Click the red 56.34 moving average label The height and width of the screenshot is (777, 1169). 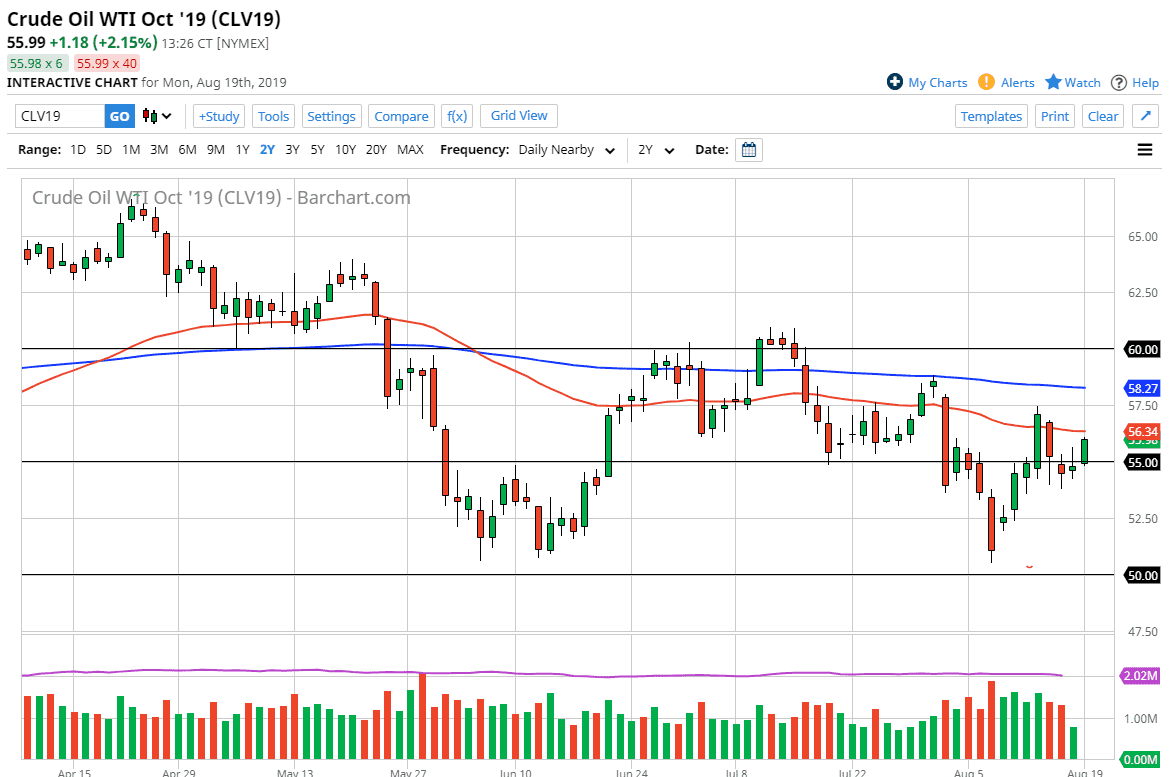click(x=1141, y=431)
